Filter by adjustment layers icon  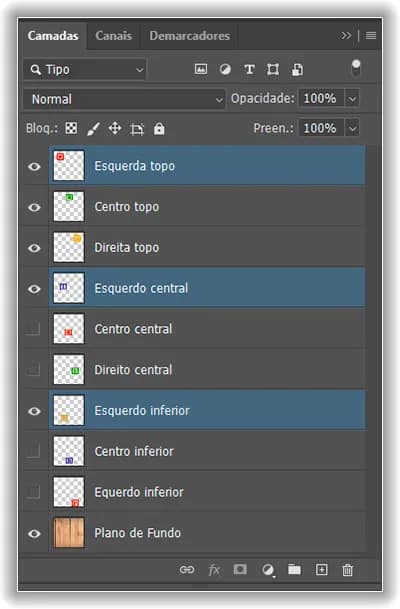click(x=225, y=70)
